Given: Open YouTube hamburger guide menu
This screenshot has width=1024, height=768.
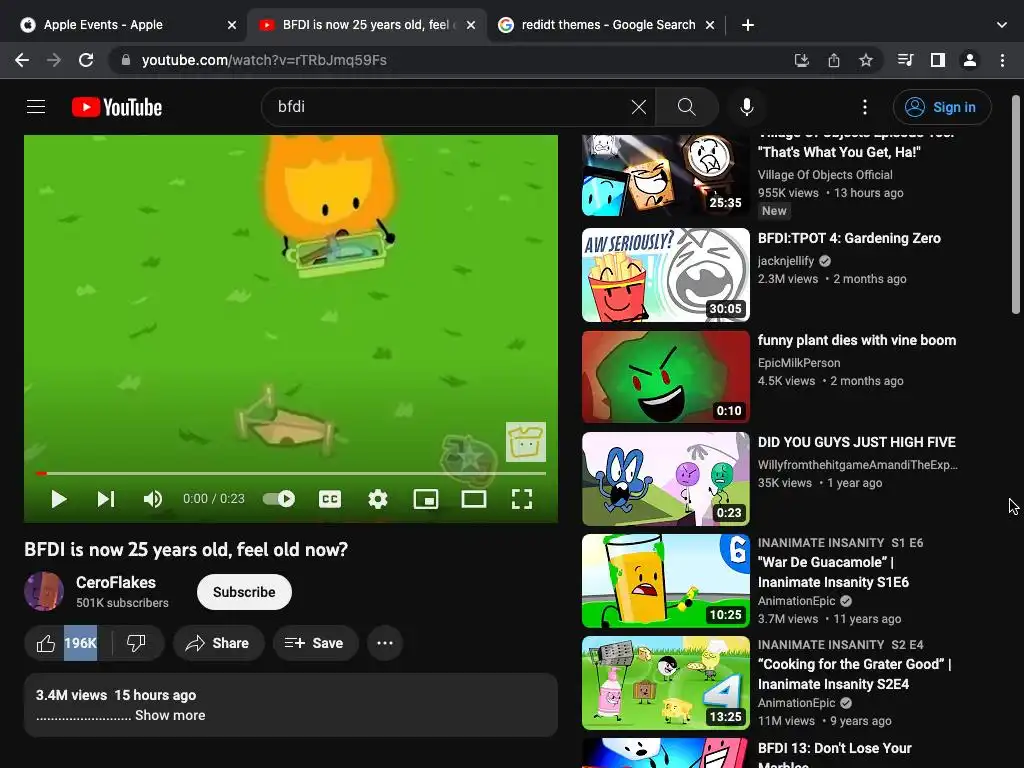Looking at the screenshot, I should [x=36, y=106].
